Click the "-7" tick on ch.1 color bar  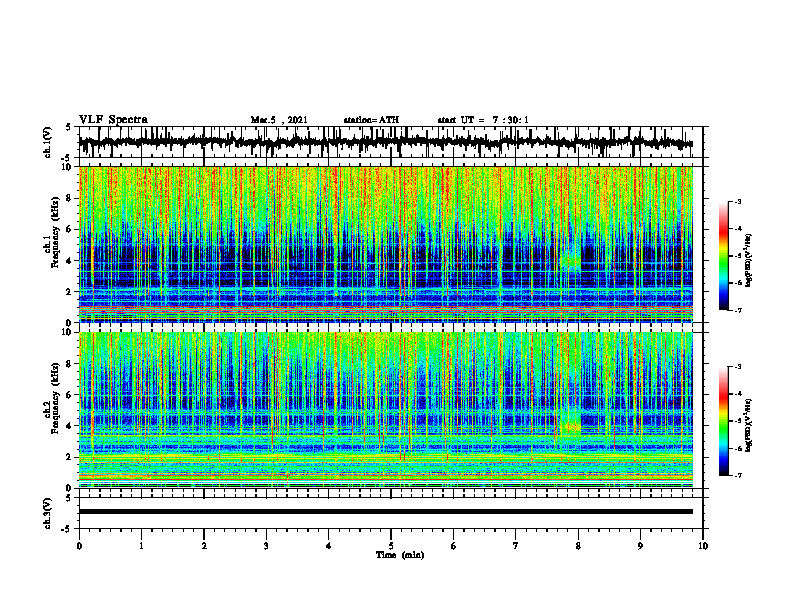tap(738, 310)
